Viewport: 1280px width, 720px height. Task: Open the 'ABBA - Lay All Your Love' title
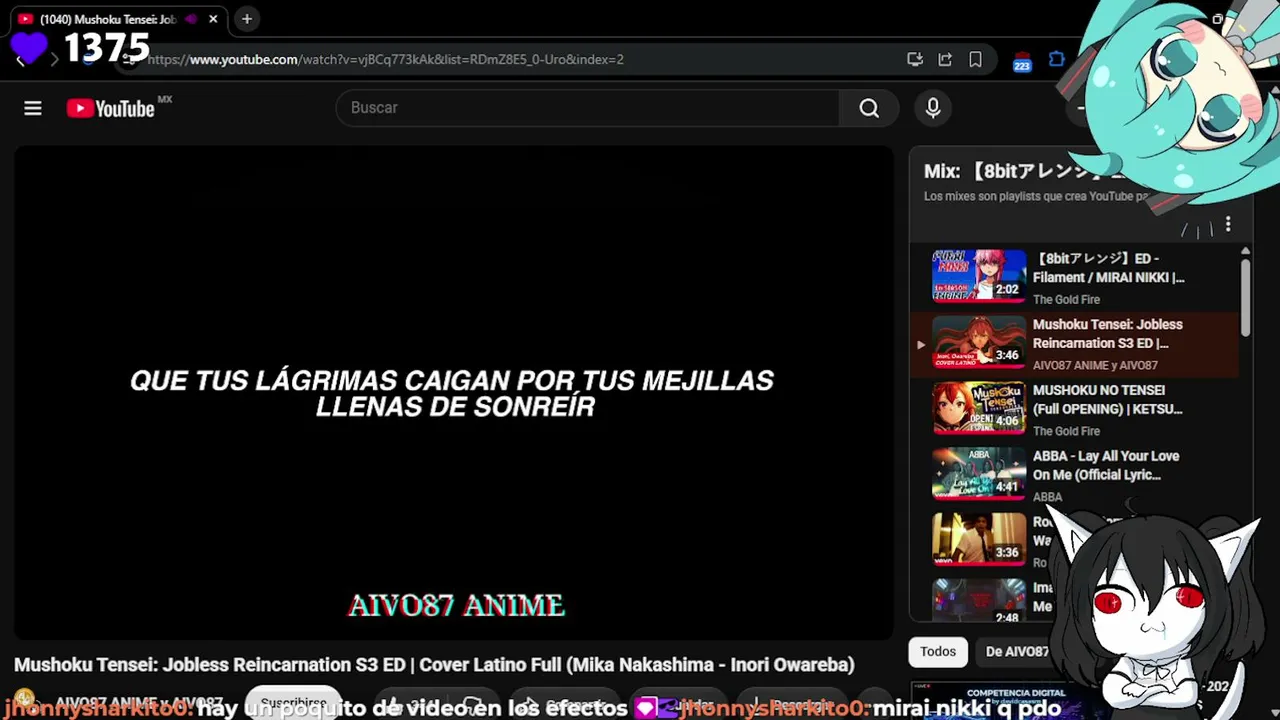pos(1106,466)
